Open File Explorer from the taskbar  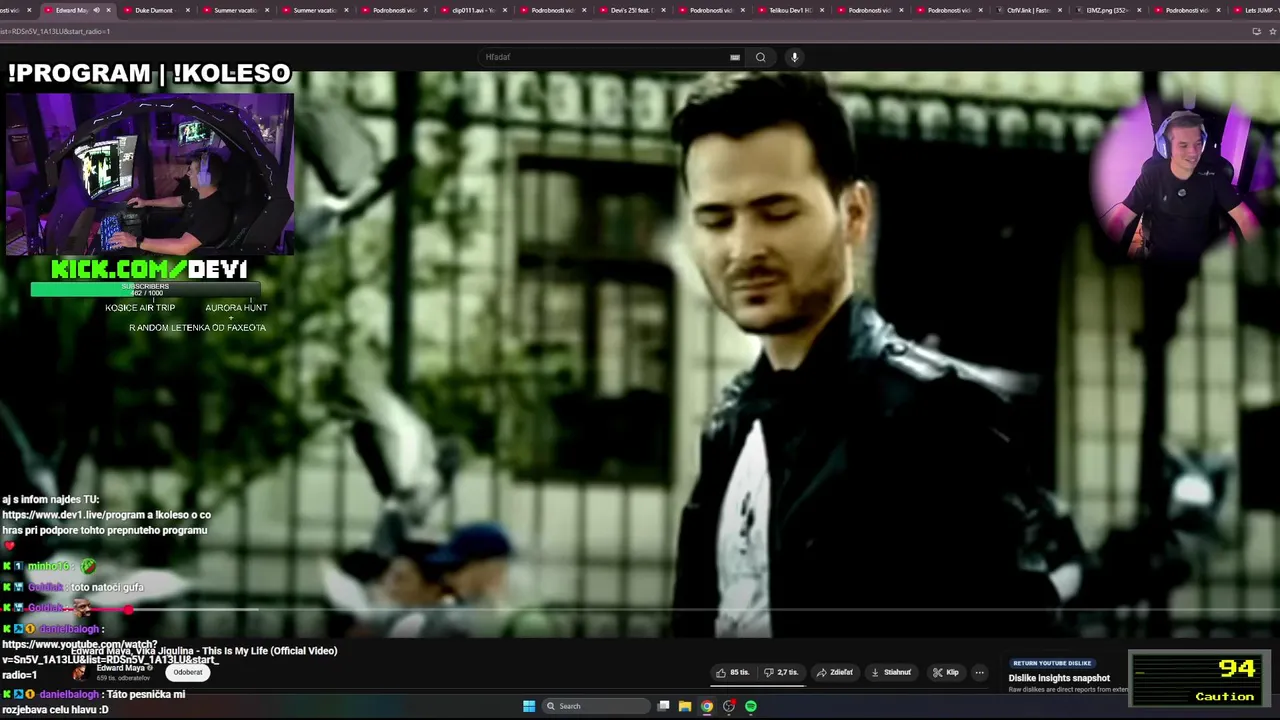[x=685, y=706]
